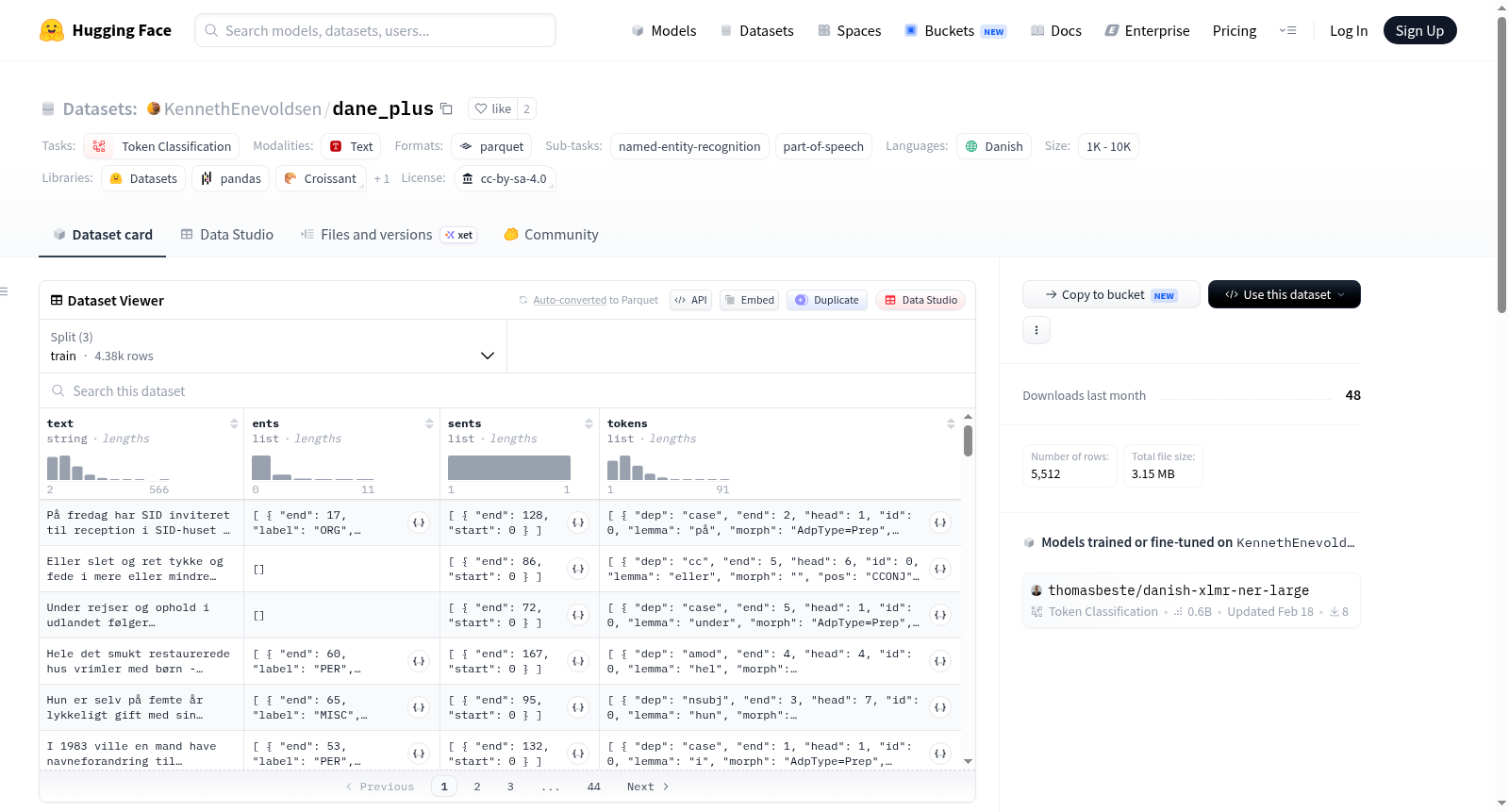Click the API button
Screen dimensions: 1509x812
pos(690,300)
